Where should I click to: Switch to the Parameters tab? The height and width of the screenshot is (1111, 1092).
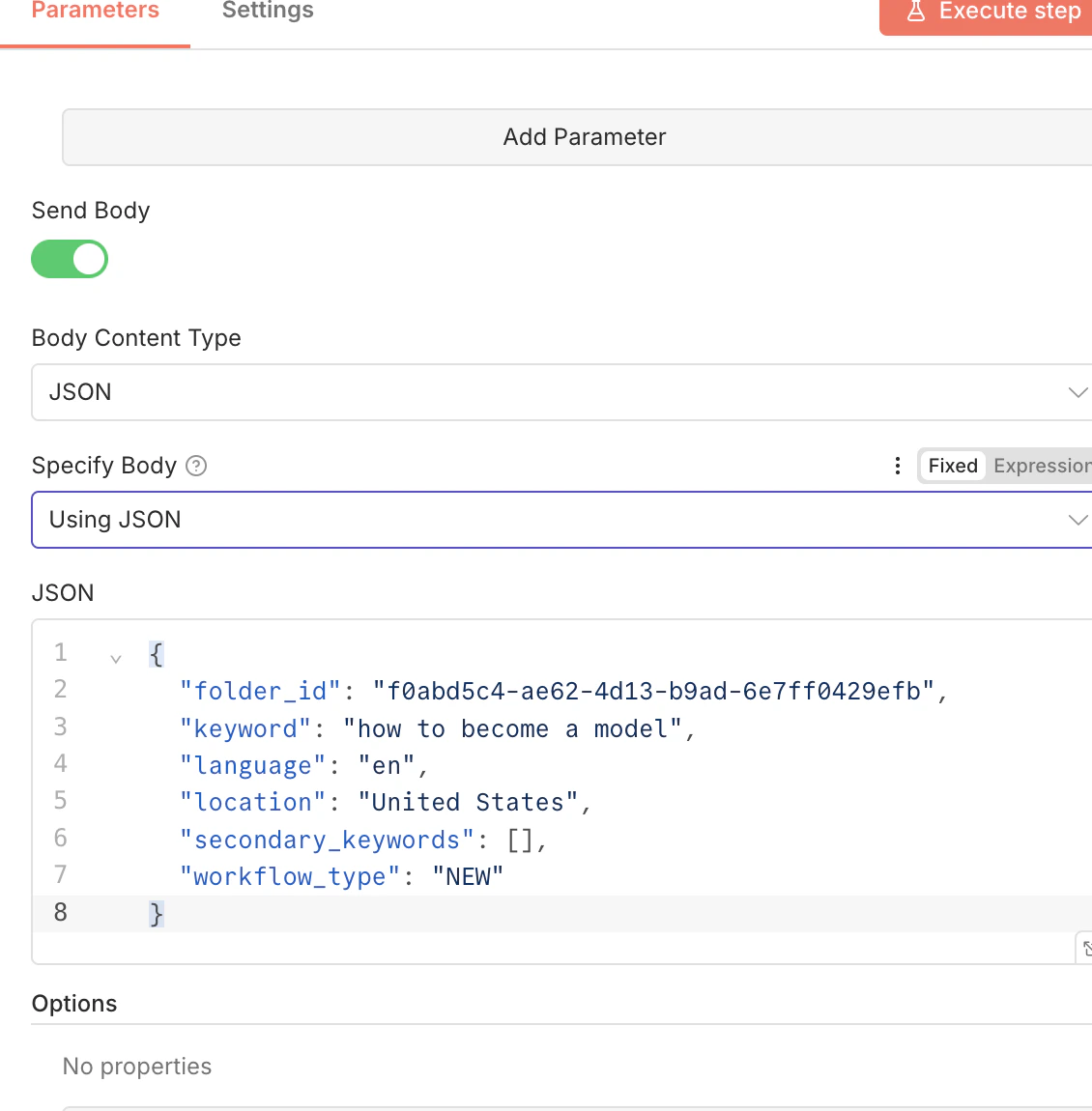(x=96, y=12)
